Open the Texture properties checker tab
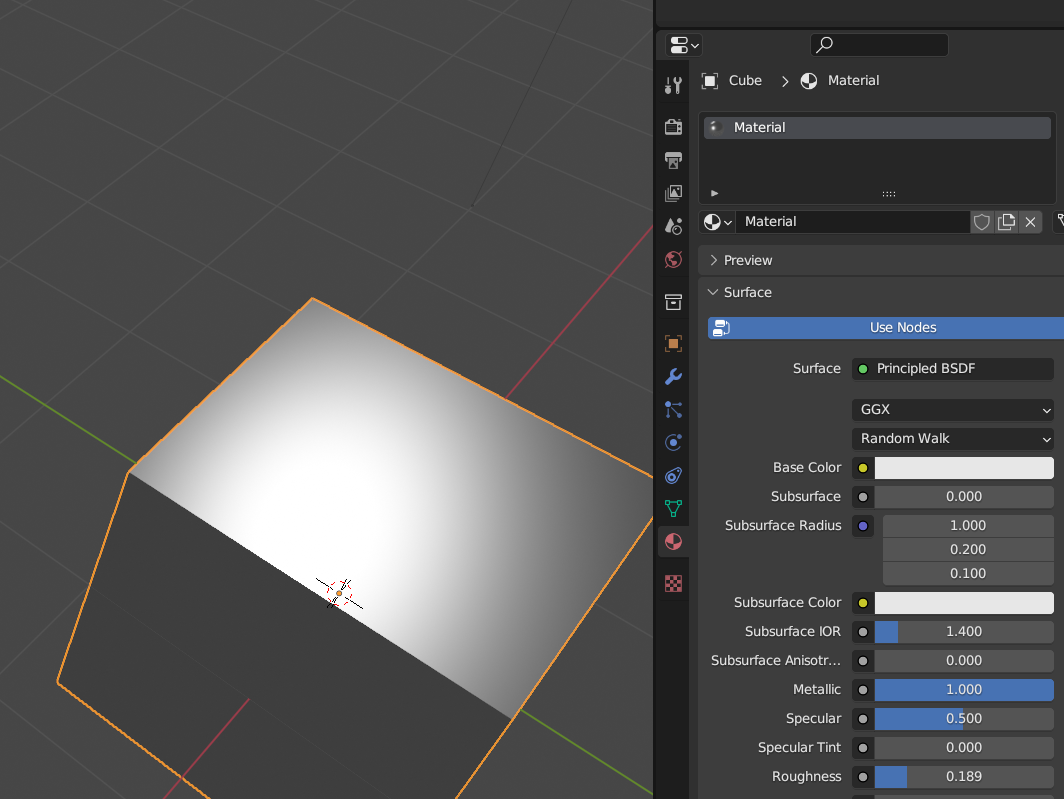Viewport: 1064px width, 799px height. pos(673,584)
